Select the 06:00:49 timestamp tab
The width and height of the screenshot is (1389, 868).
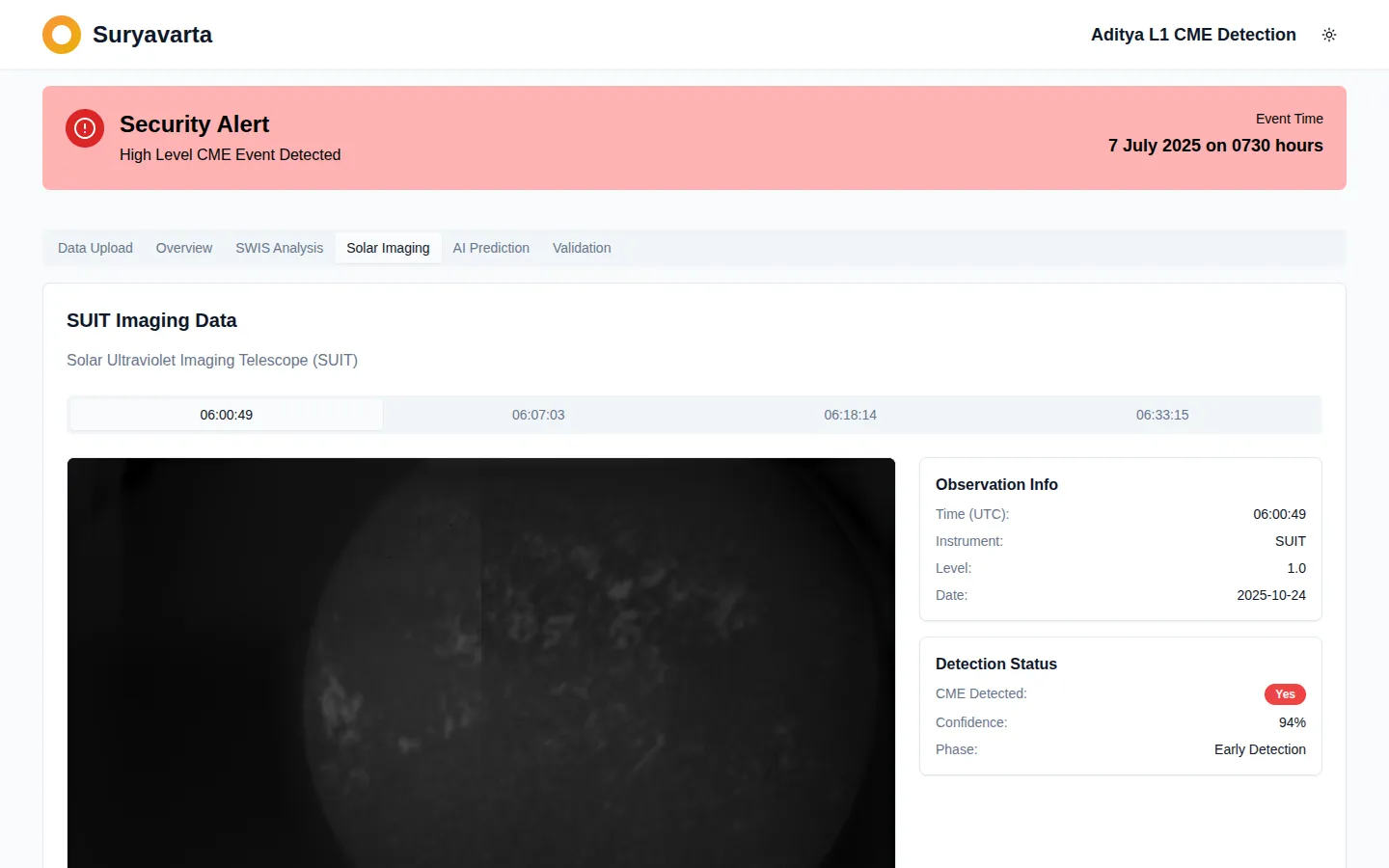[x=227, y=415]
